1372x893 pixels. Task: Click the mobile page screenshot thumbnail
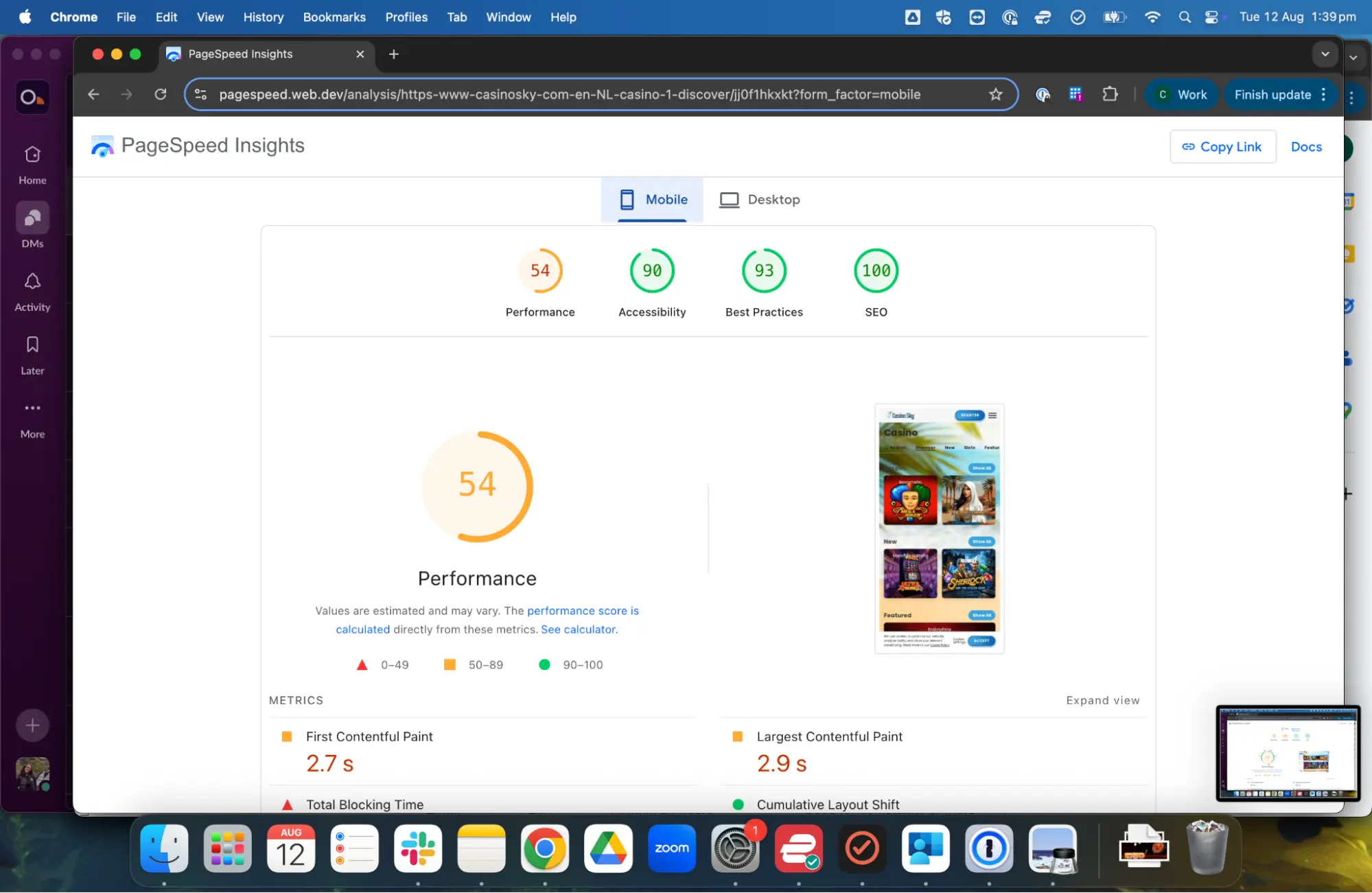pos(939,529)
